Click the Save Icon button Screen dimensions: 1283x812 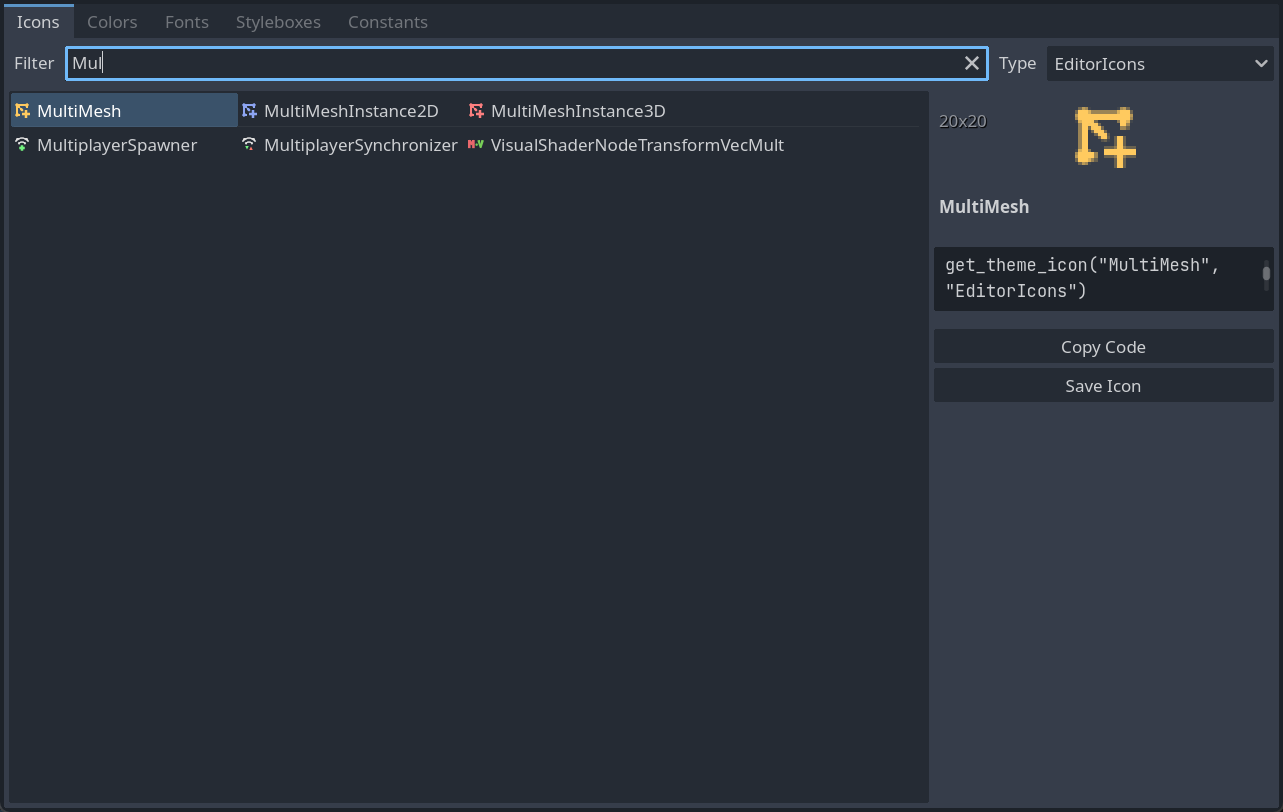1103,386
